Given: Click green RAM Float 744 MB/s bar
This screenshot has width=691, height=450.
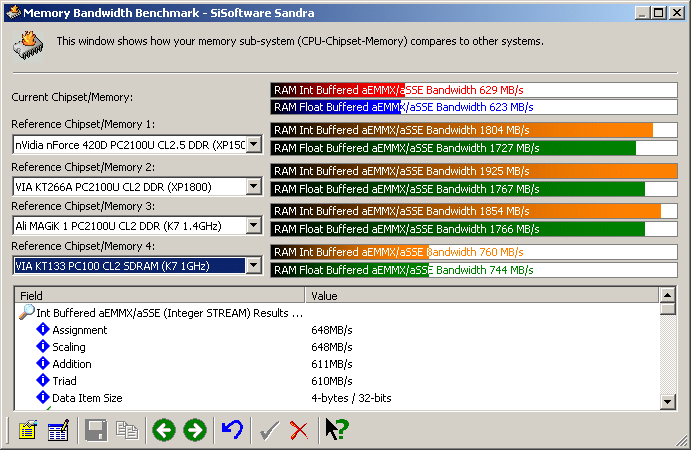Looking at the screenshot, I should click(x=474, y=270).
